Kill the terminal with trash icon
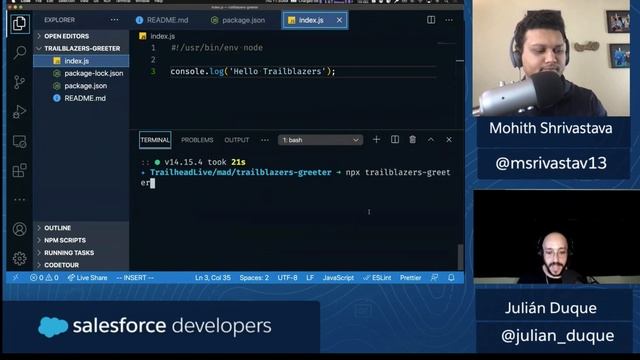This screenshot has width=640, height=360. point(413,140)
